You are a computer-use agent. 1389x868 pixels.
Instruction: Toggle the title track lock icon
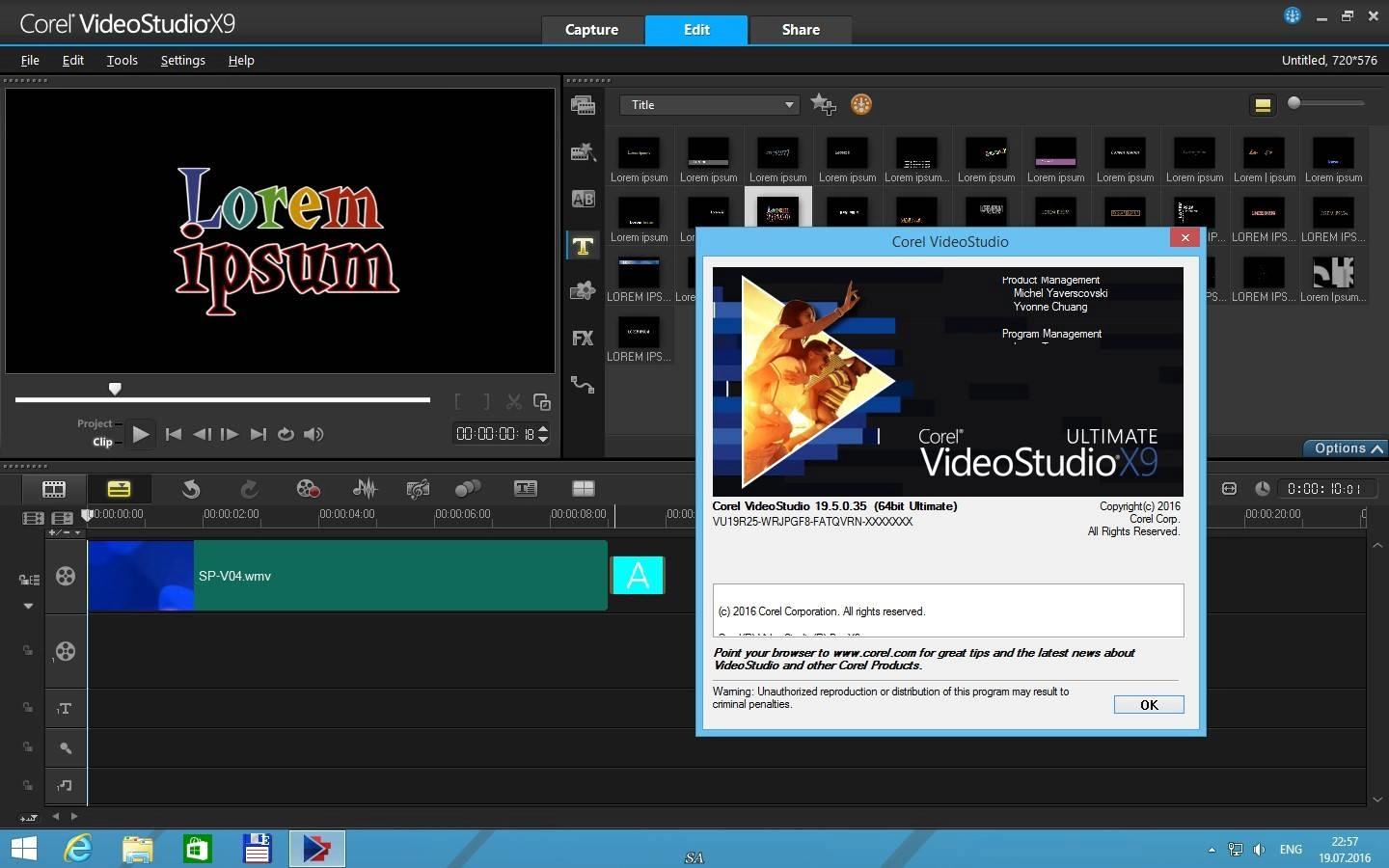point(27,709)
